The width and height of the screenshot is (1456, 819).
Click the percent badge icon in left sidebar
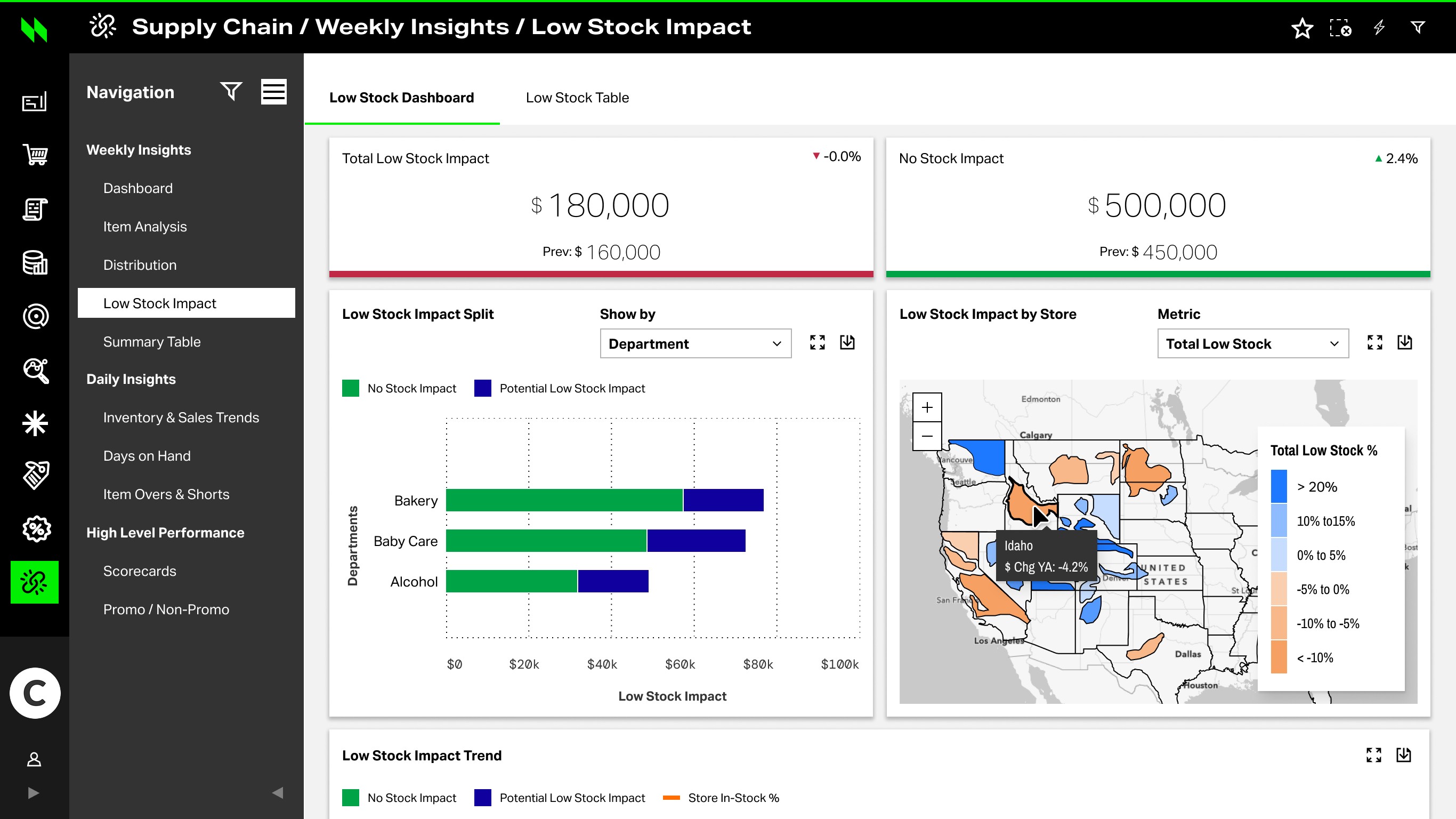click(36, 529)
